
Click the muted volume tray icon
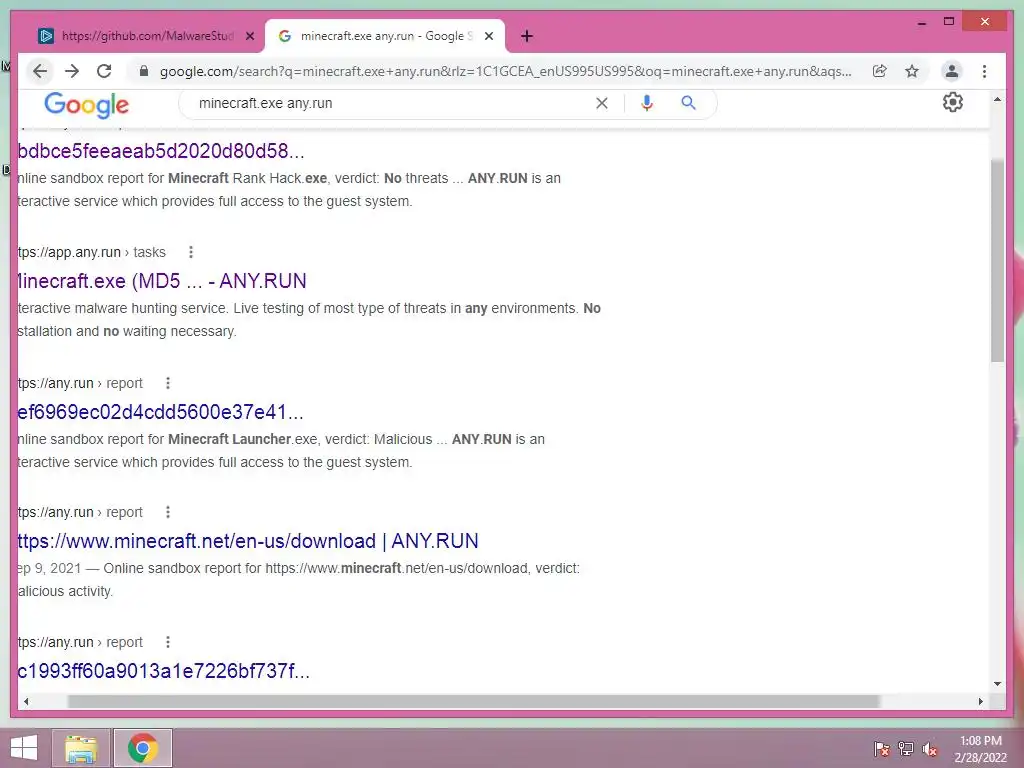pos(930,749)
